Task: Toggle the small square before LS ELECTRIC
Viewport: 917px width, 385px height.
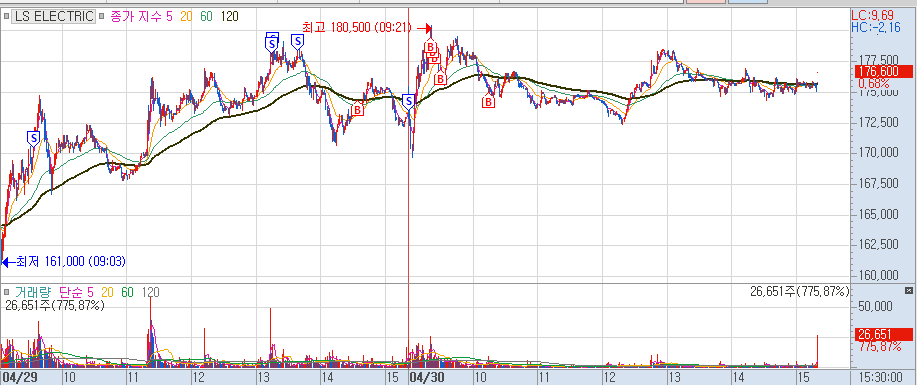Action: click(6, 17)
